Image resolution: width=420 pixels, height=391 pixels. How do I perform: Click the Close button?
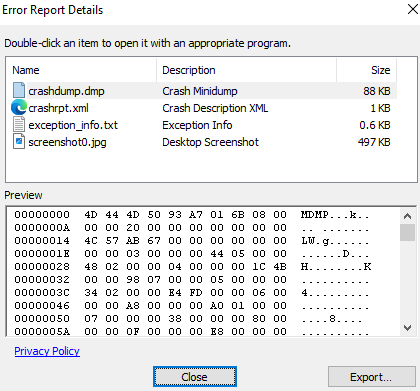point(195,377)
